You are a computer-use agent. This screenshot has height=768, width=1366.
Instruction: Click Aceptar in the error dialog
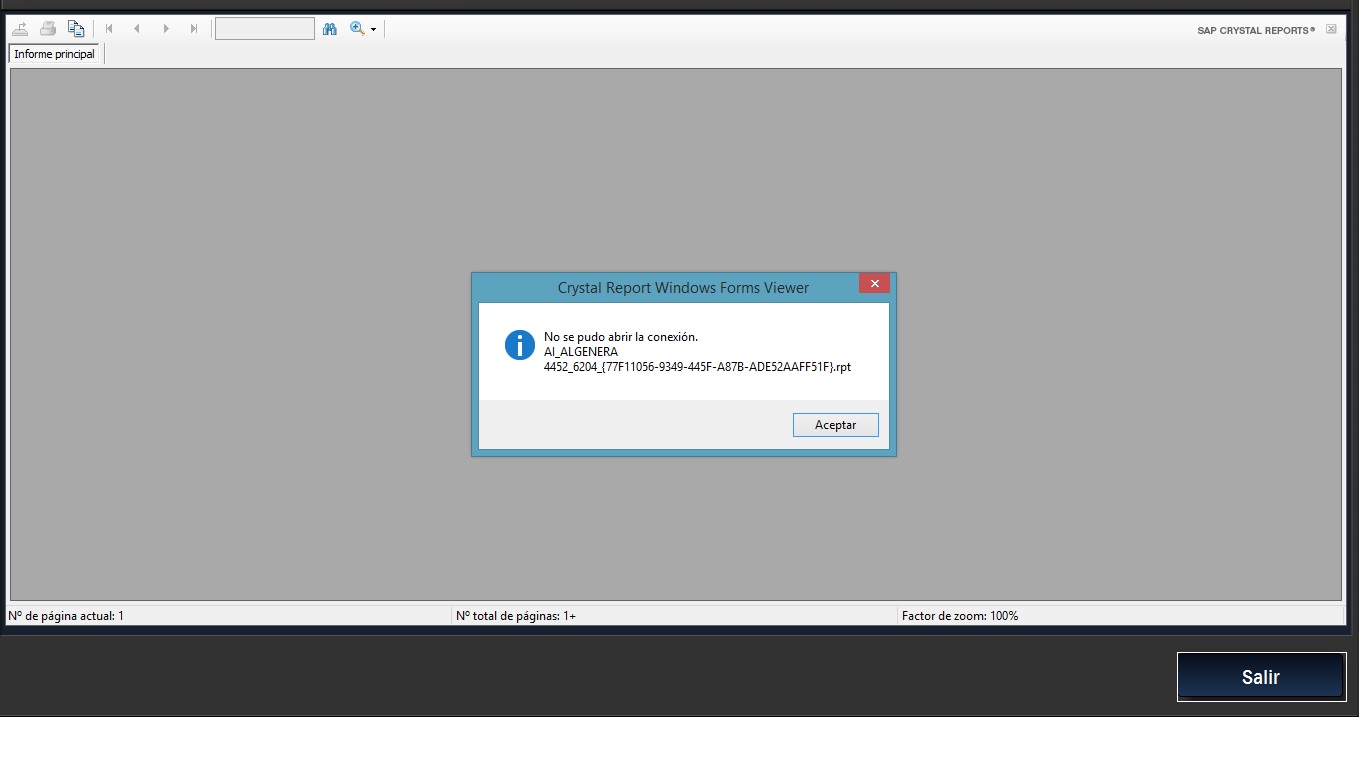[836, 425]
